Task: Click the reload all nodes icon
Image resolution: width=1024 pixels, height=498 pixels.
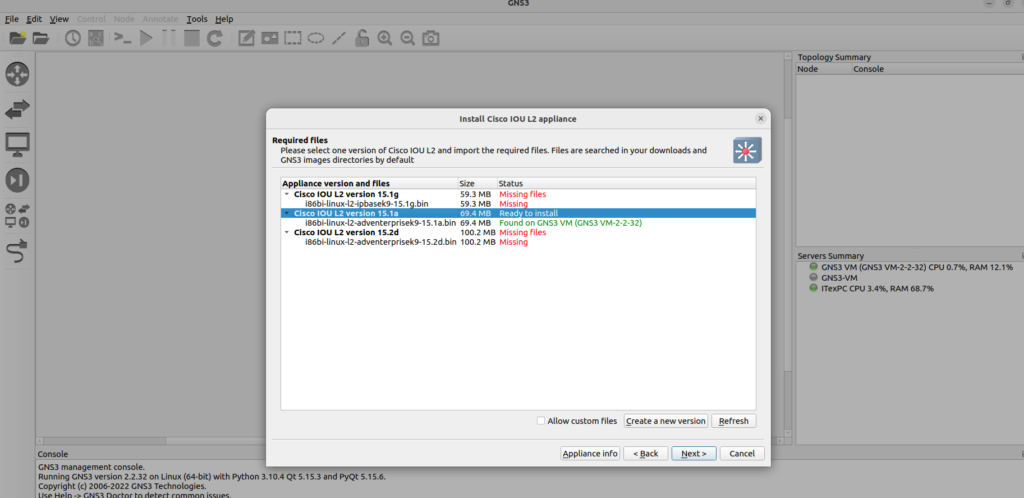Action: tap(215, 38)
